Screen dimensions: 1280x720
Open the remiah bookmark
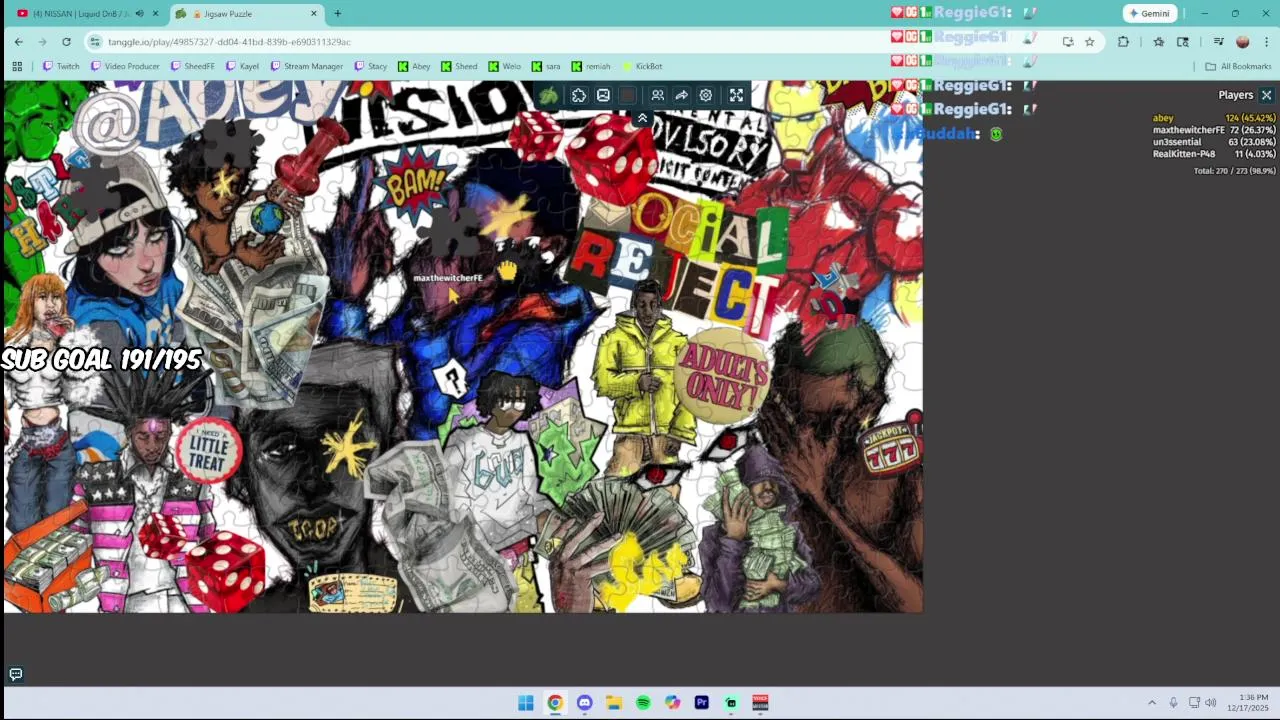591,66
